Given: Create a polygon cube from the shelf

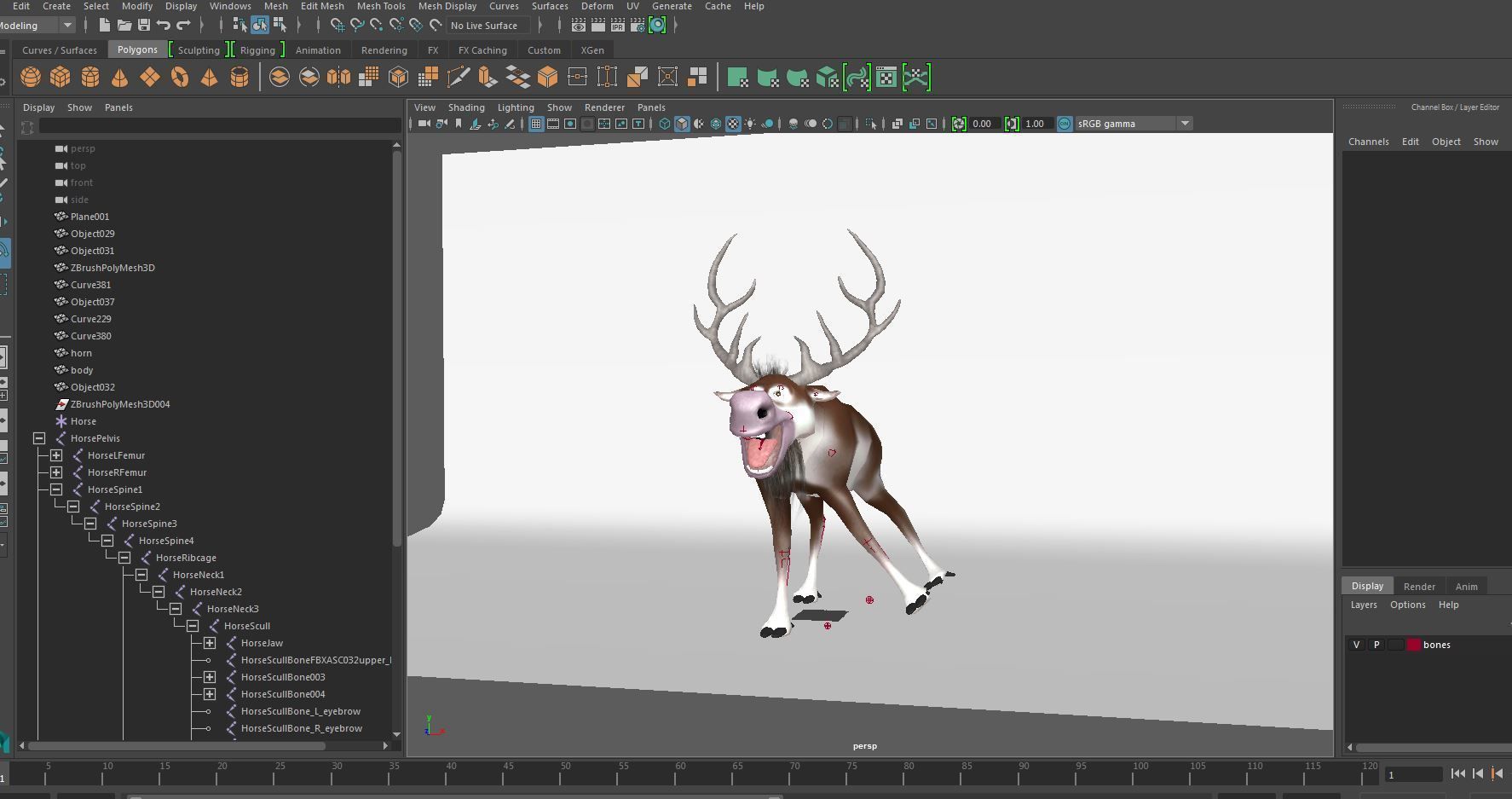Looking at the screenshot, I should [61, 78].
